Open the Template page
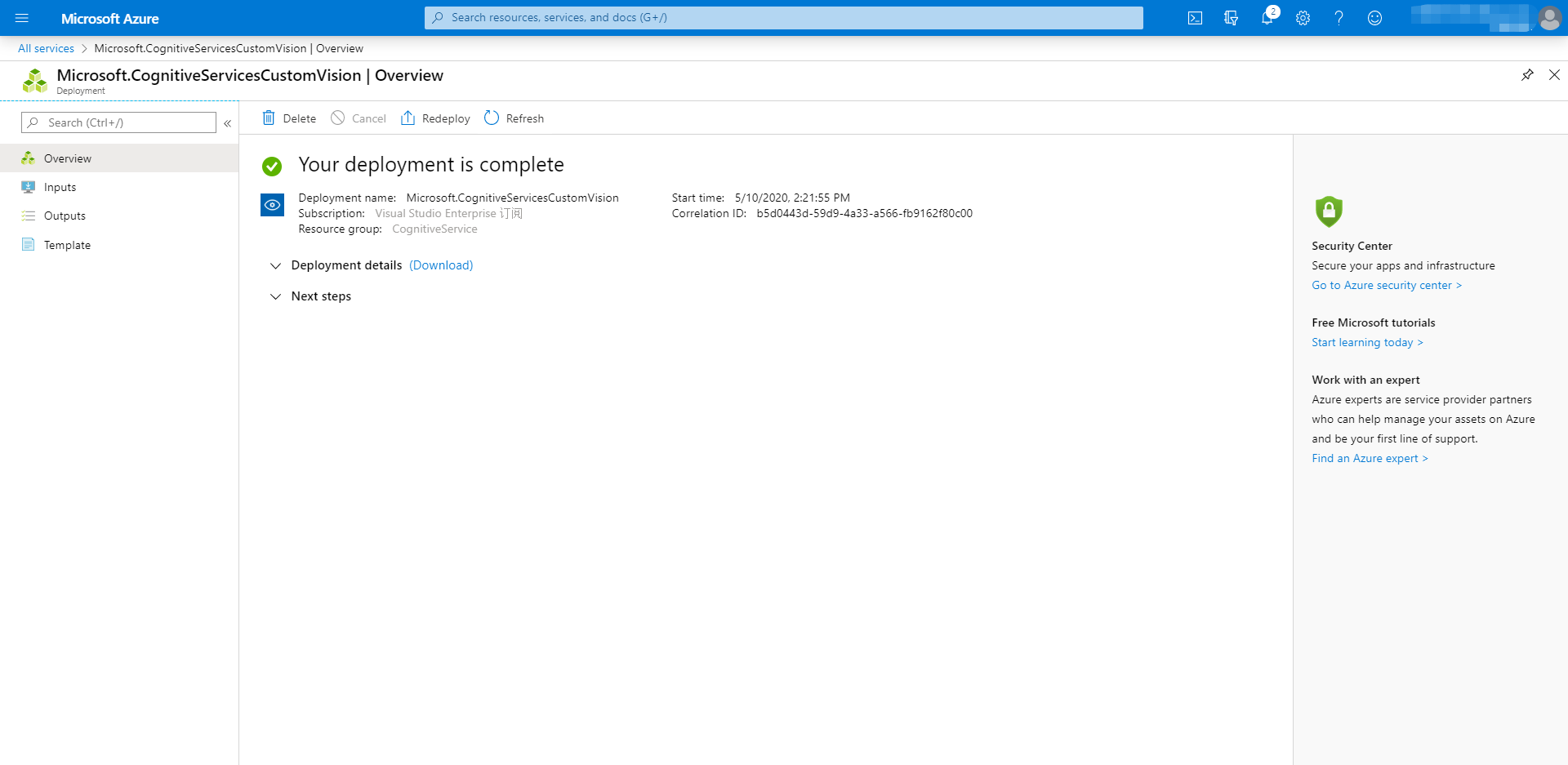1568x765 pixels. point(67,245)
